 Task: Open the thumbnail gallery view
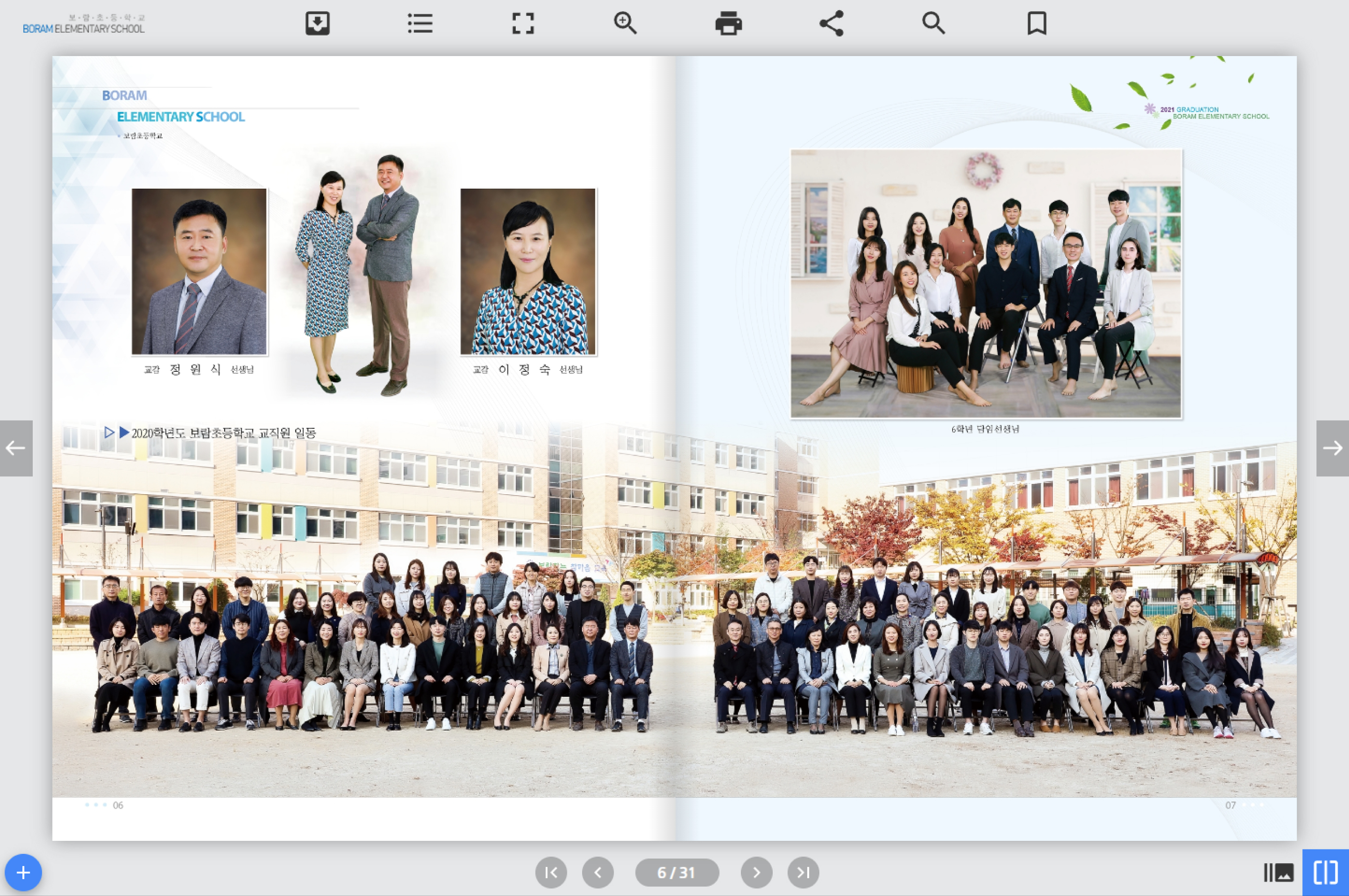[x=1279, y=873]
